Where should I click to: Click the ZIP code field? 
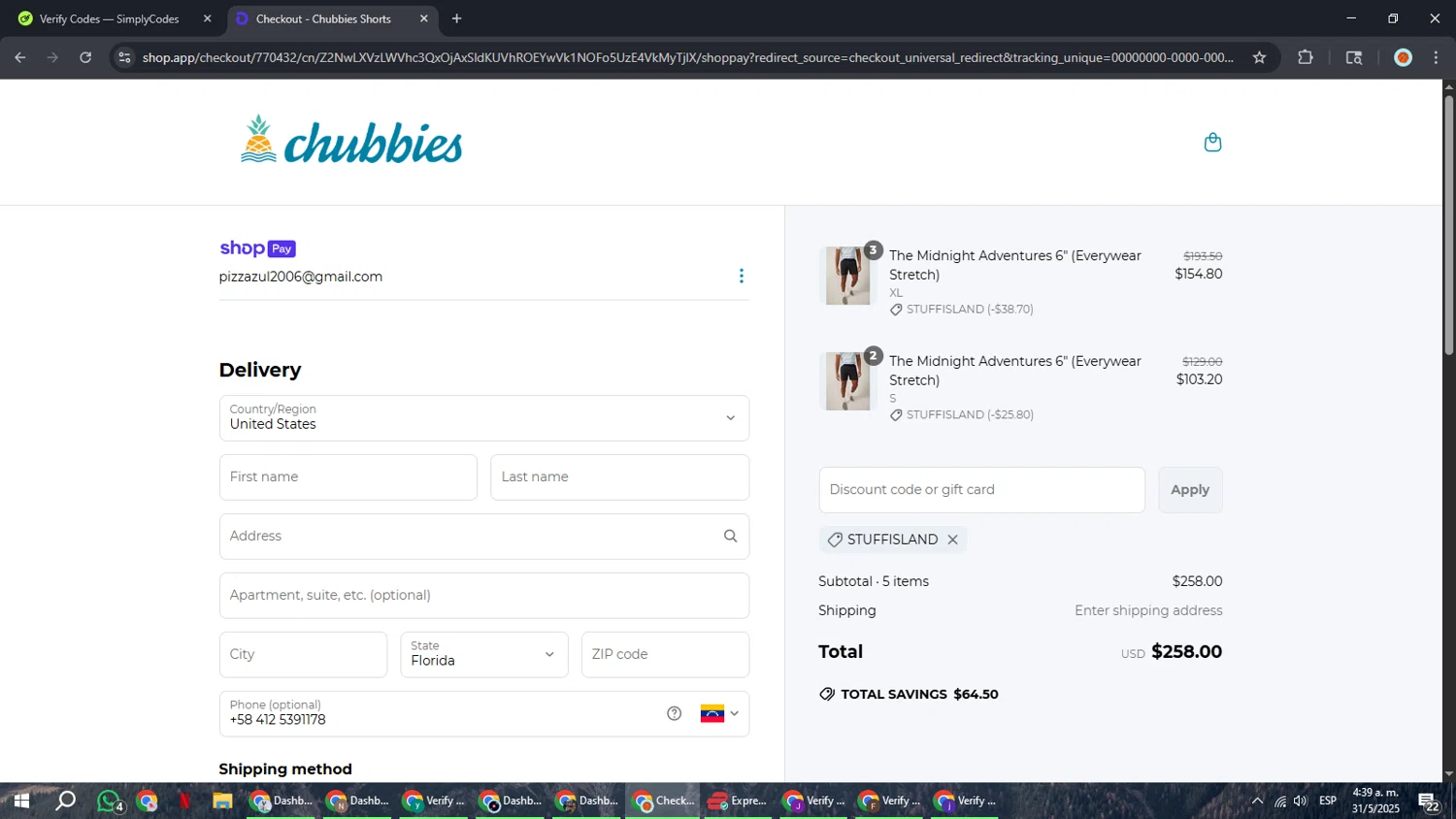[665, 655]
